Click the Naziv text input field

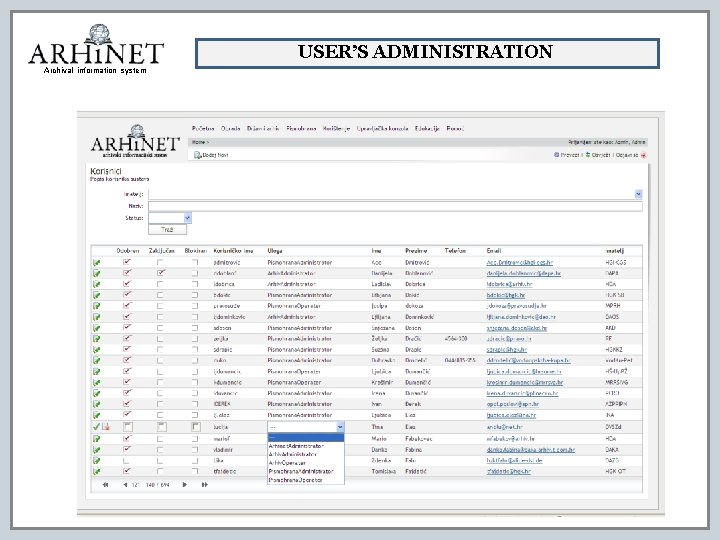click(395, 206)
